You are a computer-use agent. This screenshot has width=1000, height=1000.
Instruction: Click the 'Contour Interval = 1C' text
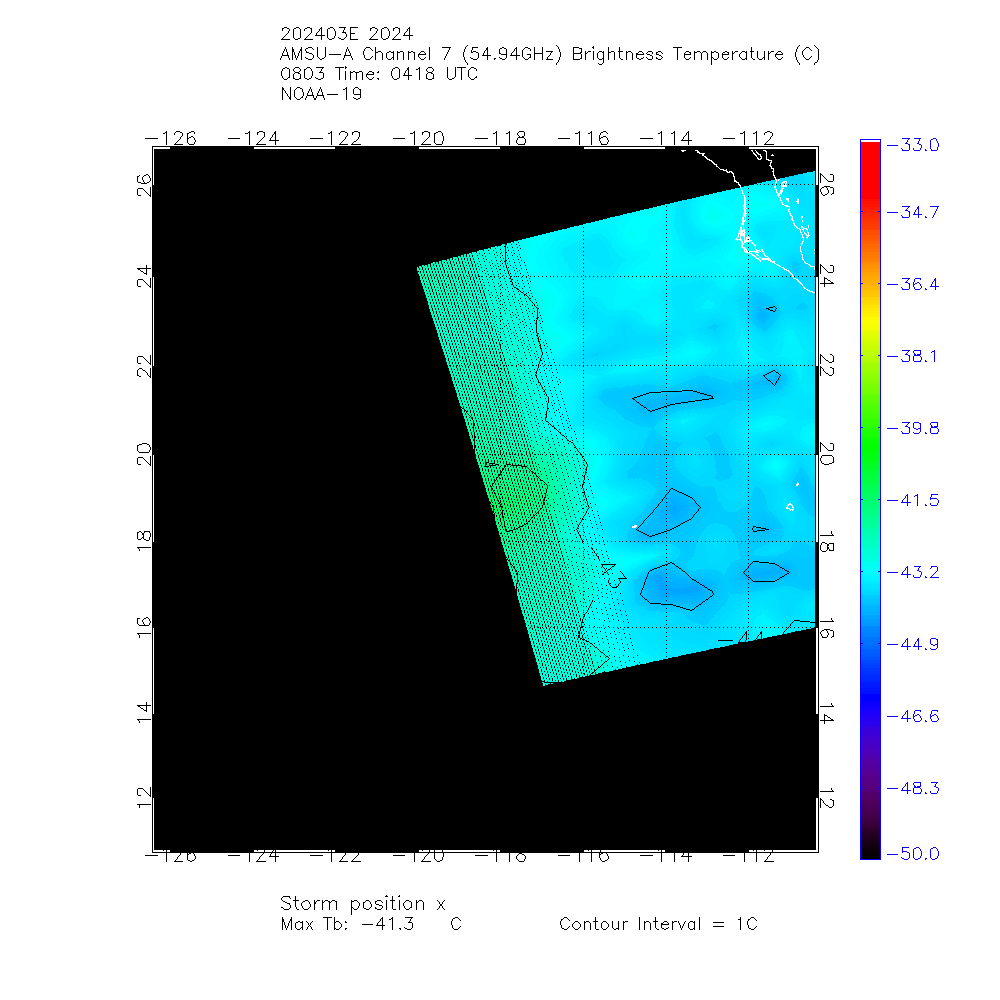(658, 924)
